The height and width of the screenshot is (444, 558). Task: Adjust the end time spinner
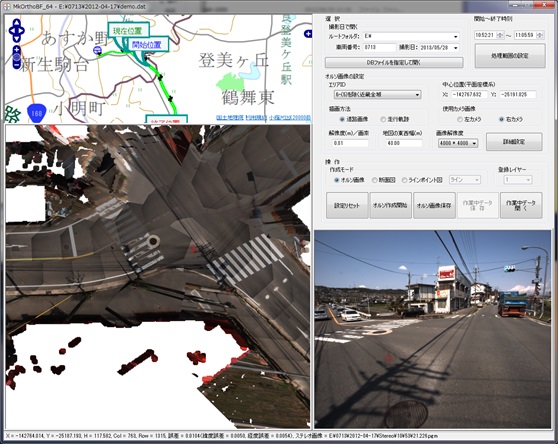(x=540, y=35)
